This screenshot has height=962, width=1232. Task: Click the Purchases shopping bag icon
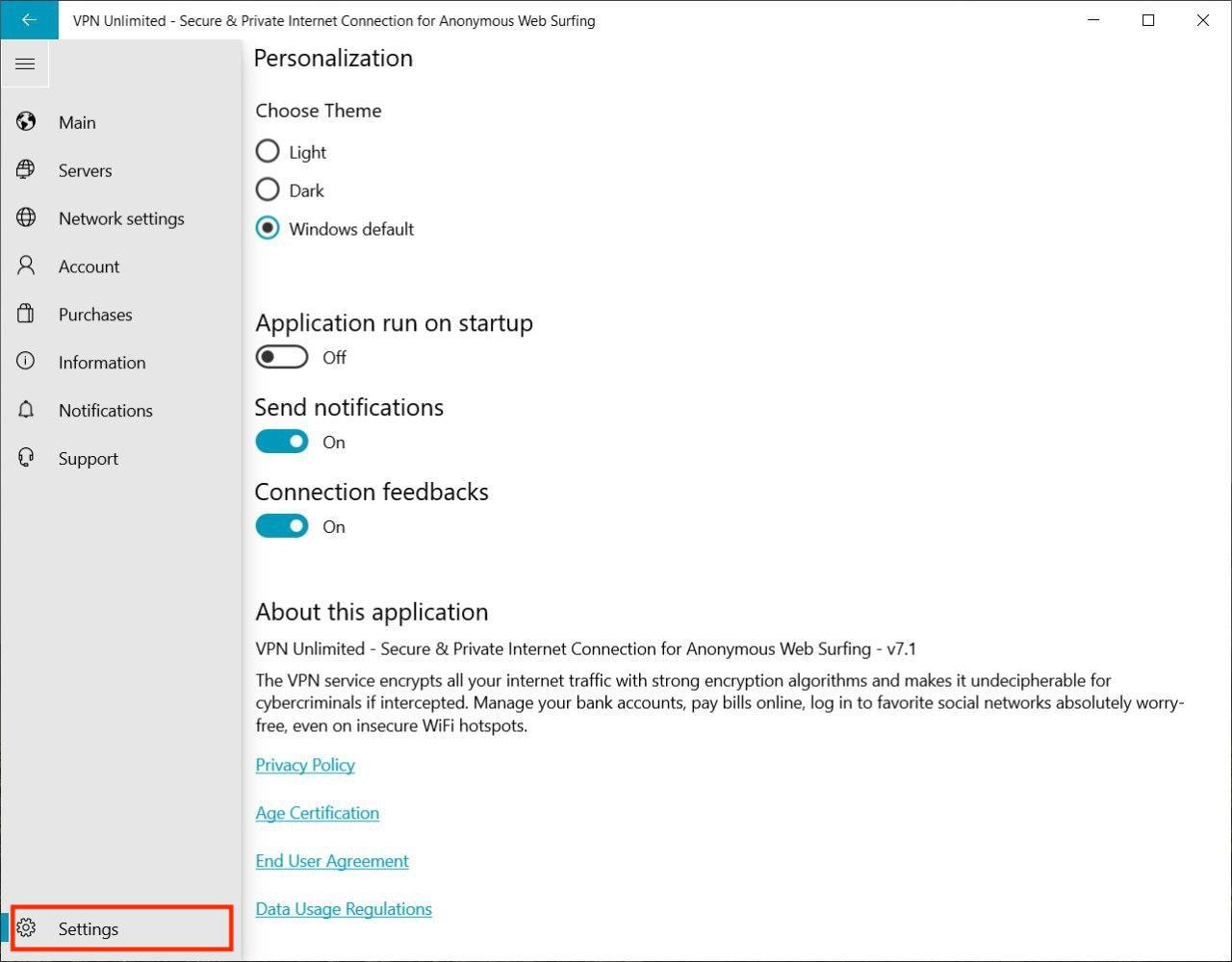[26, 314]
